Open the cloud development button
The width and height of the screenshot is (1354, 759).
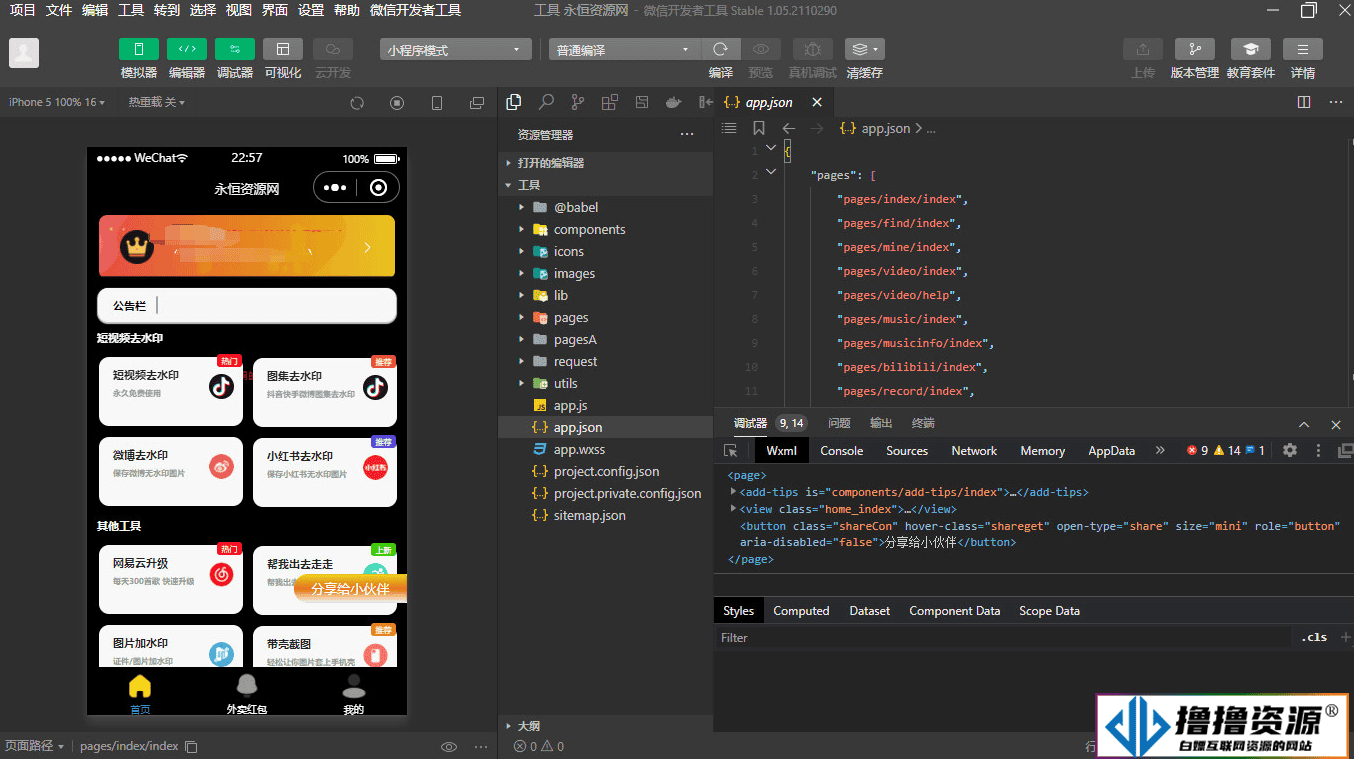point(333,49)
